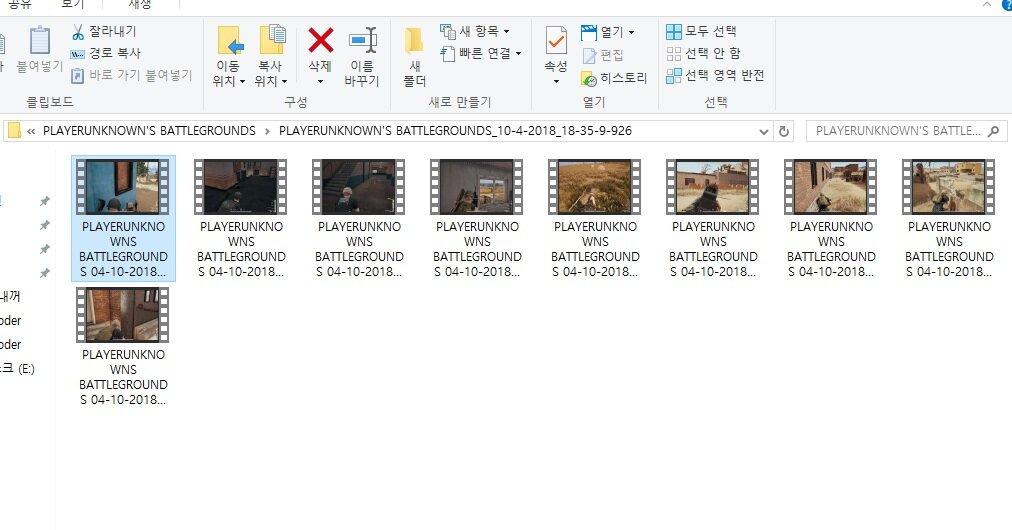Collapse the ribbon with the up chevron

point(987,5)
